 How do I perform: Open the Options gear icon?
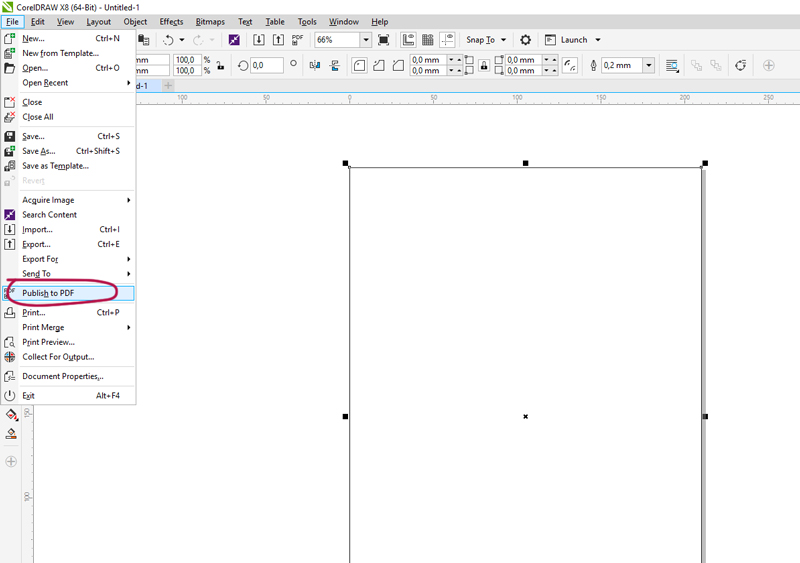click(x=525, y=40)
